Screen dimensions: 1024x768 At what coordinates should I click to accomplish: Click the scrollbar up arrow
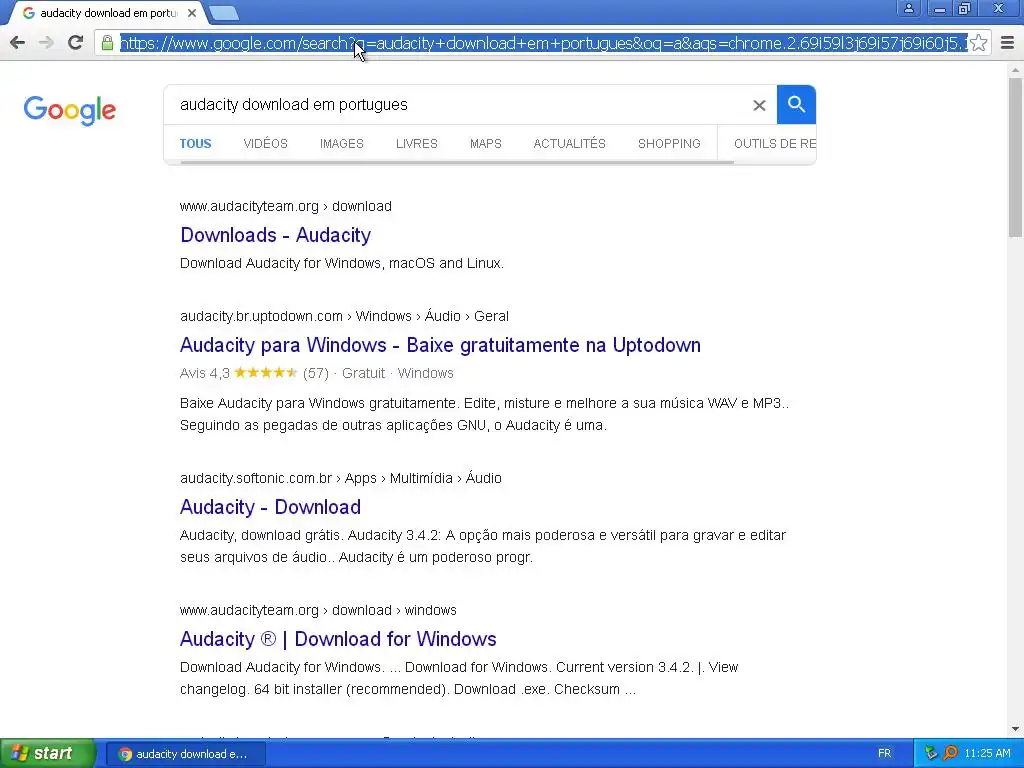tap(1015, 70)
